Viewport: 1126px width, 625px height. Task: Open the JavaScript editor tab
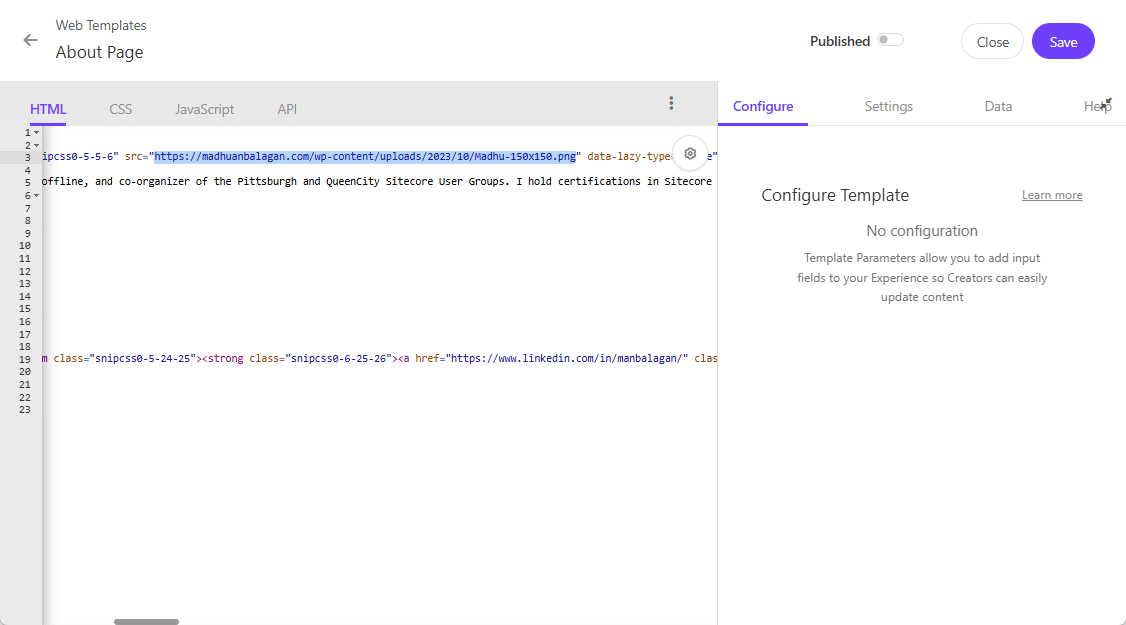click(x=204, y=109)
